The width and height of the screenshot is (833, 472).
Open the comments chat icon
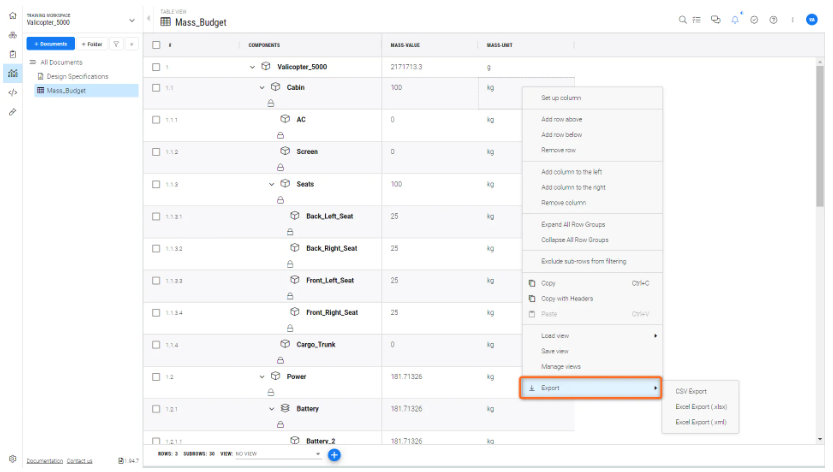click(715, 19)
